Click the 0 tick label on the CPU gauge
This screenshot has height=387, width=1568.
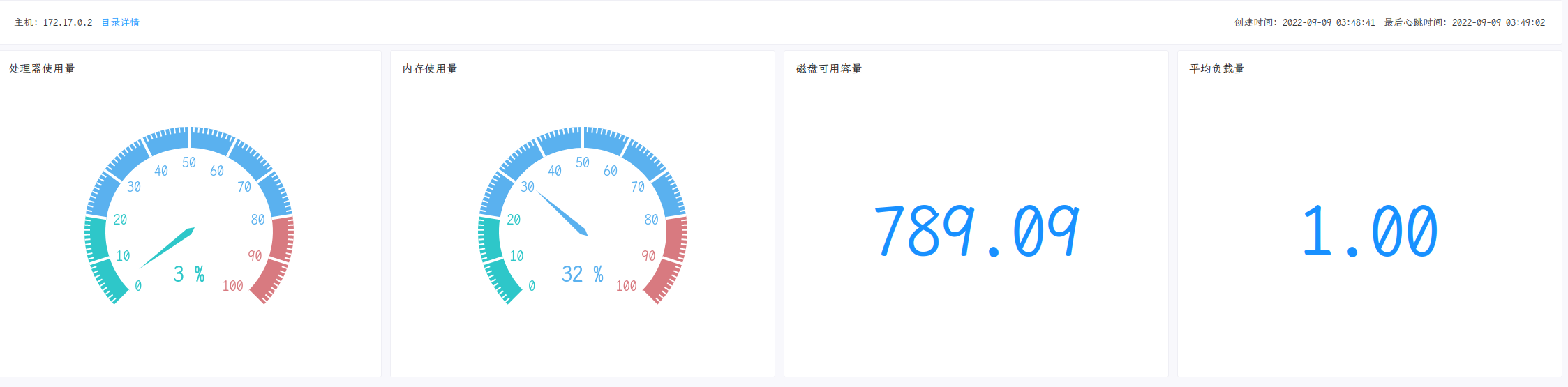tap(138, 286)
